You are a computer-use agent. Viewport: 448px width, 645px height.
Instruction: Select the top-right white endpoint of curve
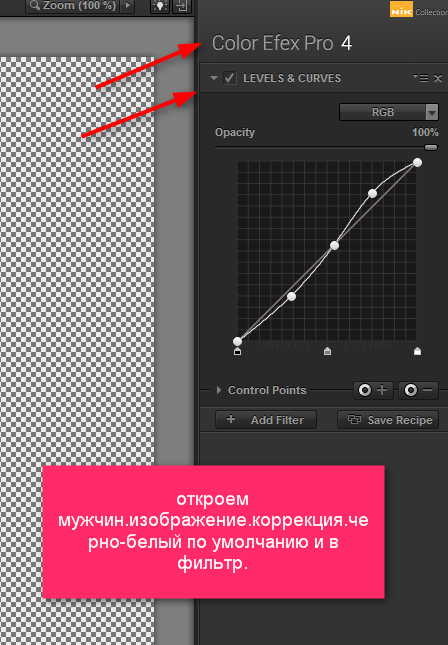tap(417, 162)
